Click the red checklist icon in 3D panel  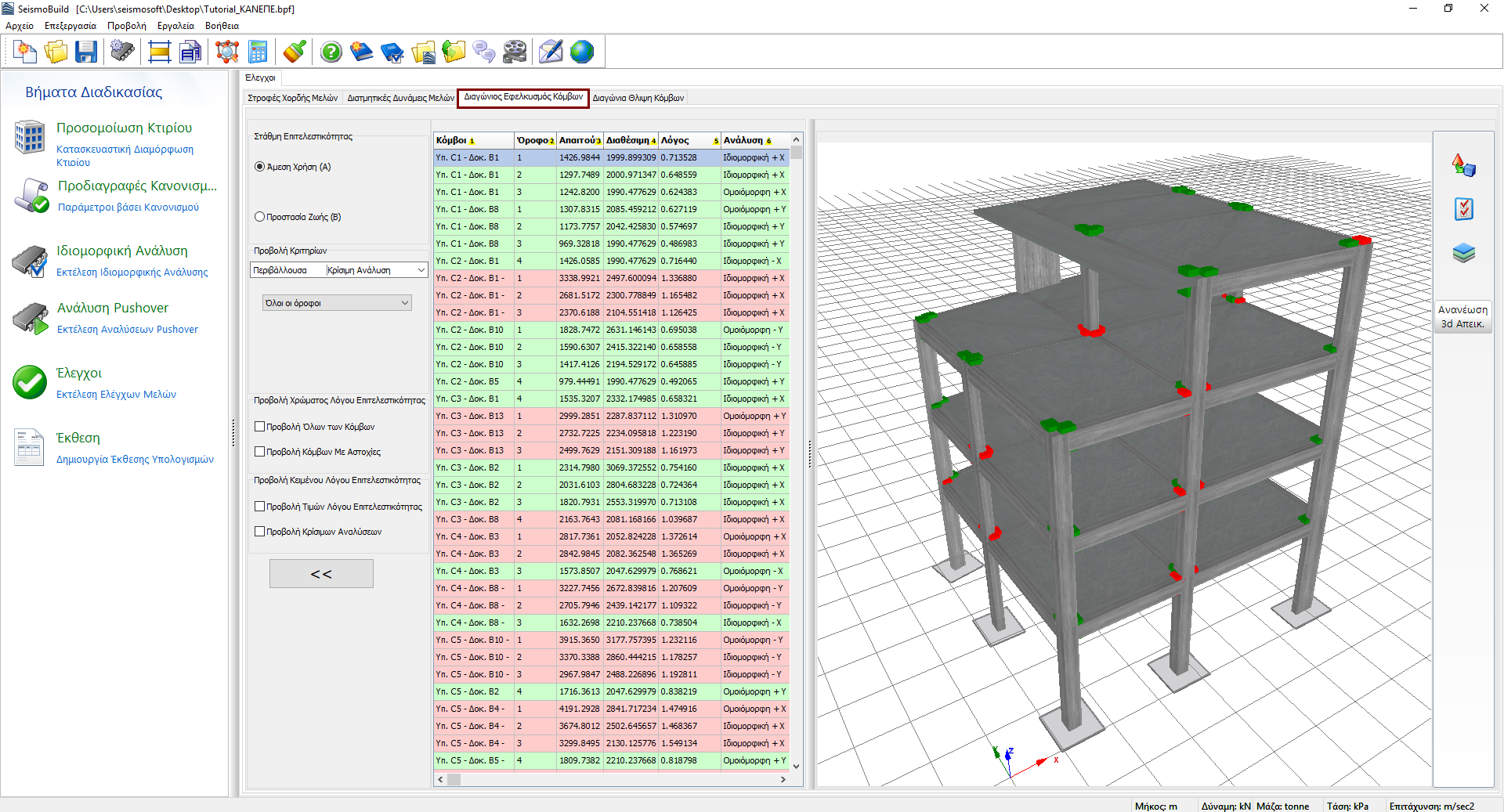(x=1463, y=209)
